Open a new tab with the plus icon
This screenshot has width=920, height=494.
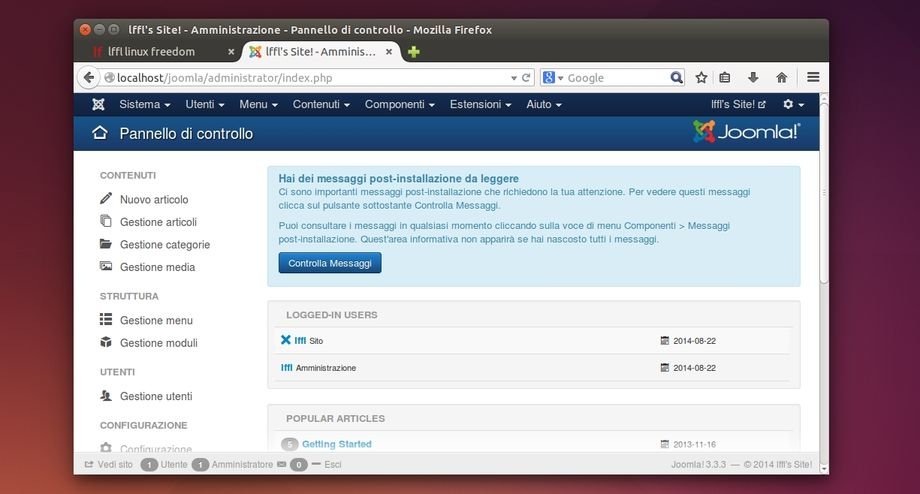click(414, 52)
